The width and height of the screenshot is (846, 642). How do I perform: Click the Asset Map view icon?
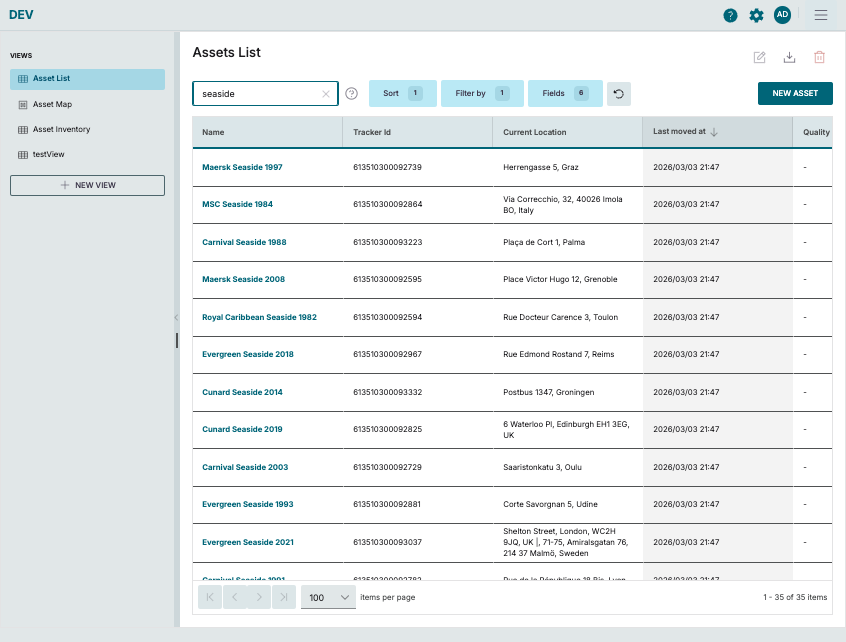point(23,105)
